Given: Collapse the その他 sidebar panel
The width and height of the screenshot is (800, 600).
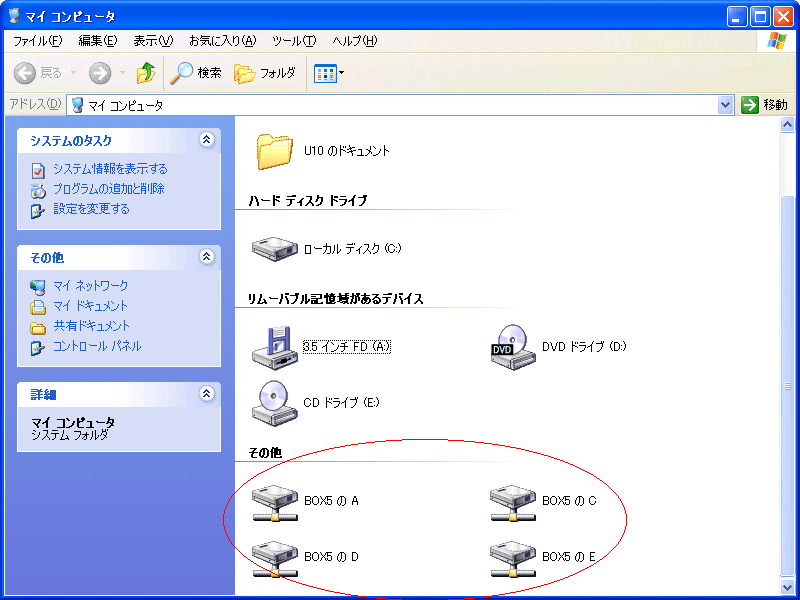Looking at the screenshot, I should (x=206, y=257).
